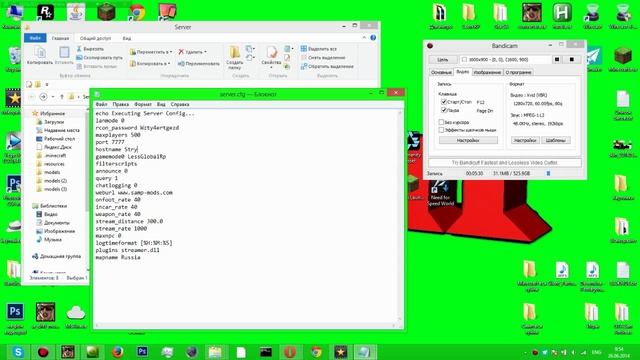Click red X Delete icon in ribbon
This screenshot has width=640, height=360.
click(x=181, y=52)
